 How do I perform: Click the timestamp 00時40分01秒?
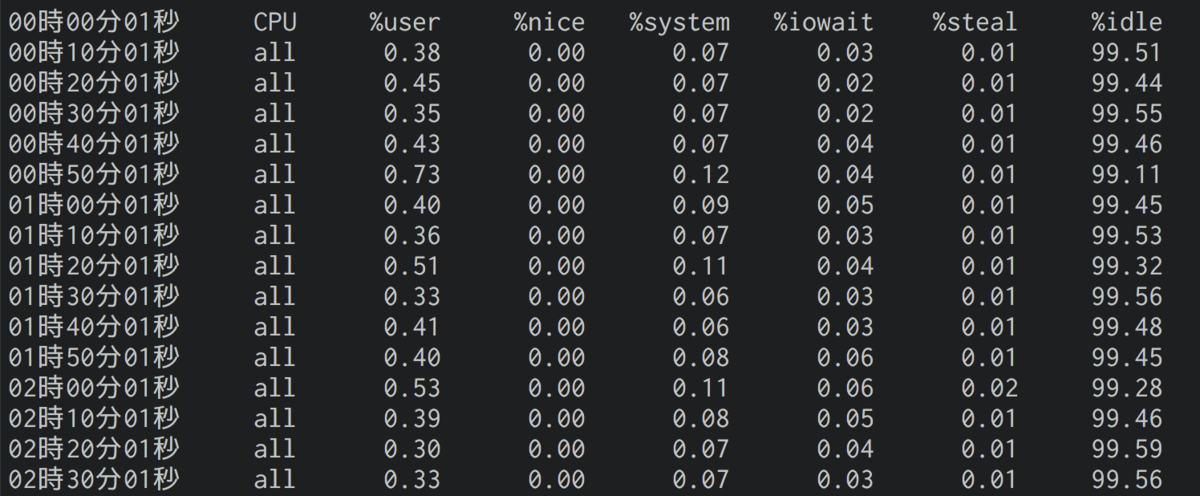click(x=94, y=144)
